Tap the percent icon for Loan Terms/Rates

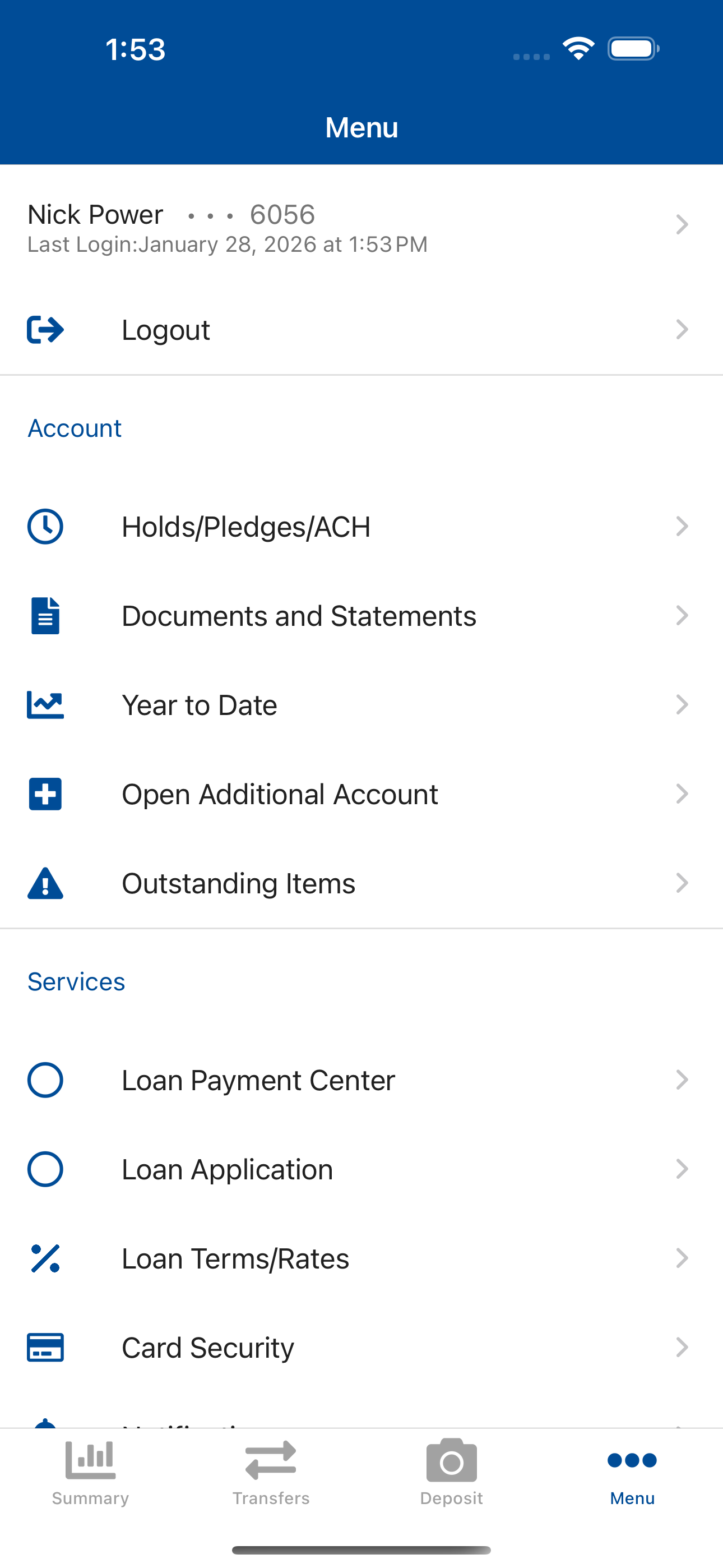pos(45,1258)
